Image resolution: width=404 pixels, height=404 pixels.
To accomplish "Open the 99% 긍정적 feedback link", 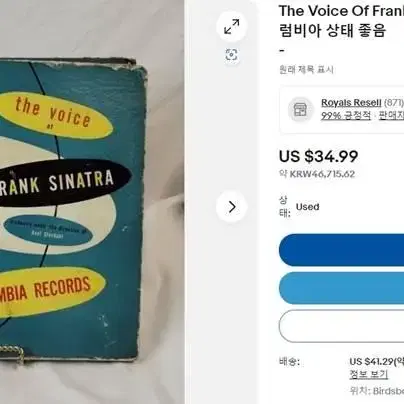I will point(346,116).
